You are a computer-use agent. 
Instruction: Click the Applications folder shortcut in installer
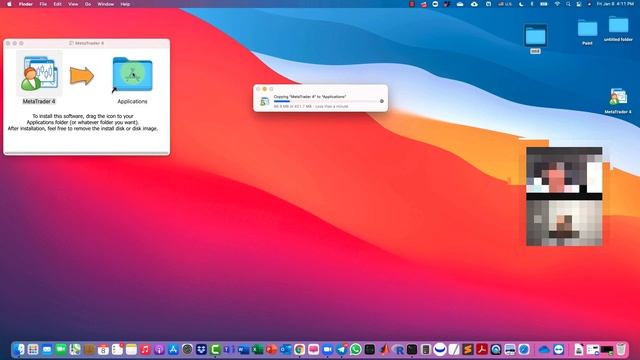pos(132,75)
